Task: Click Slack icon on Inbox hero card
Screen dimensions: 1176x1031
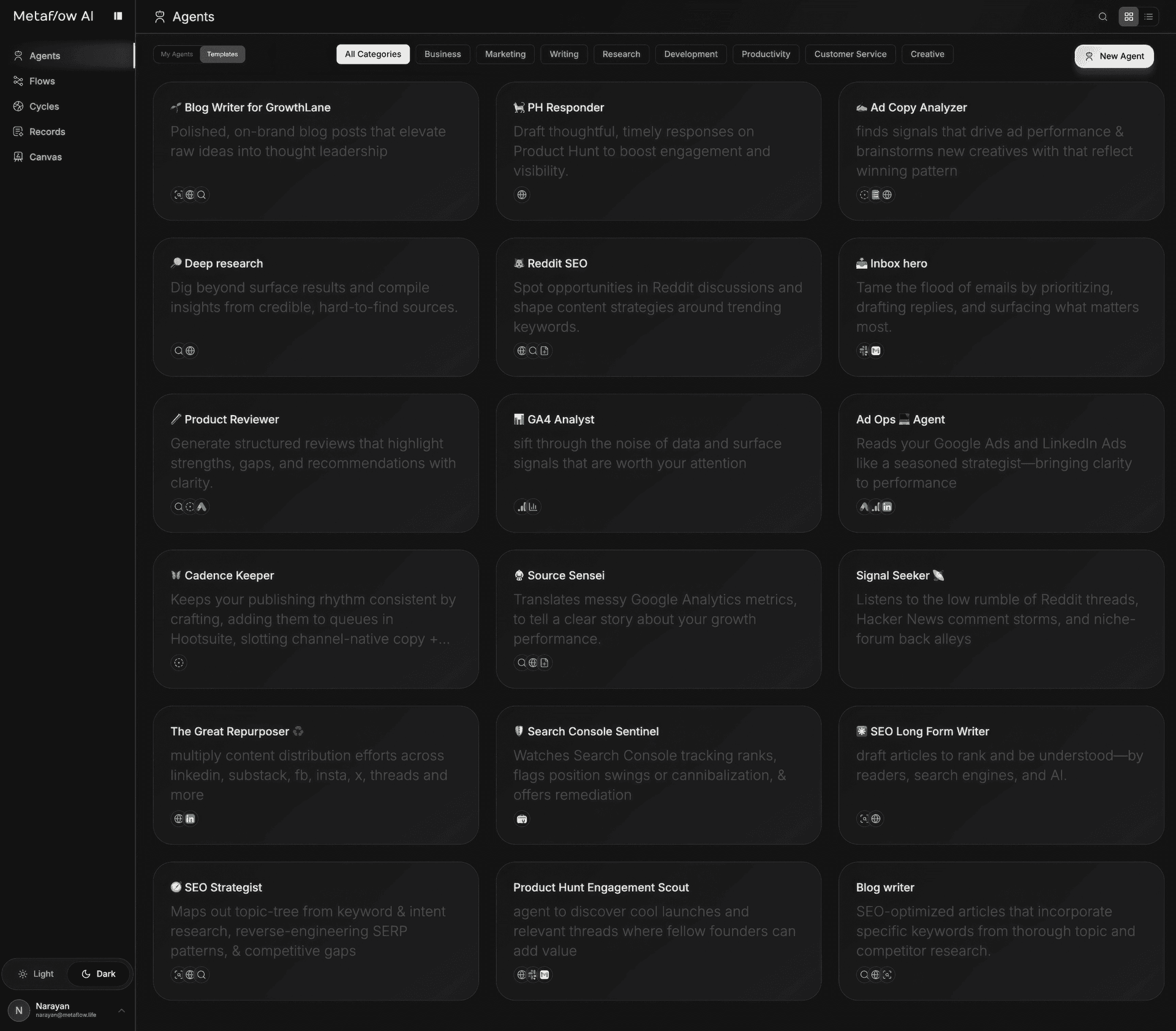Action: (864, 351)
